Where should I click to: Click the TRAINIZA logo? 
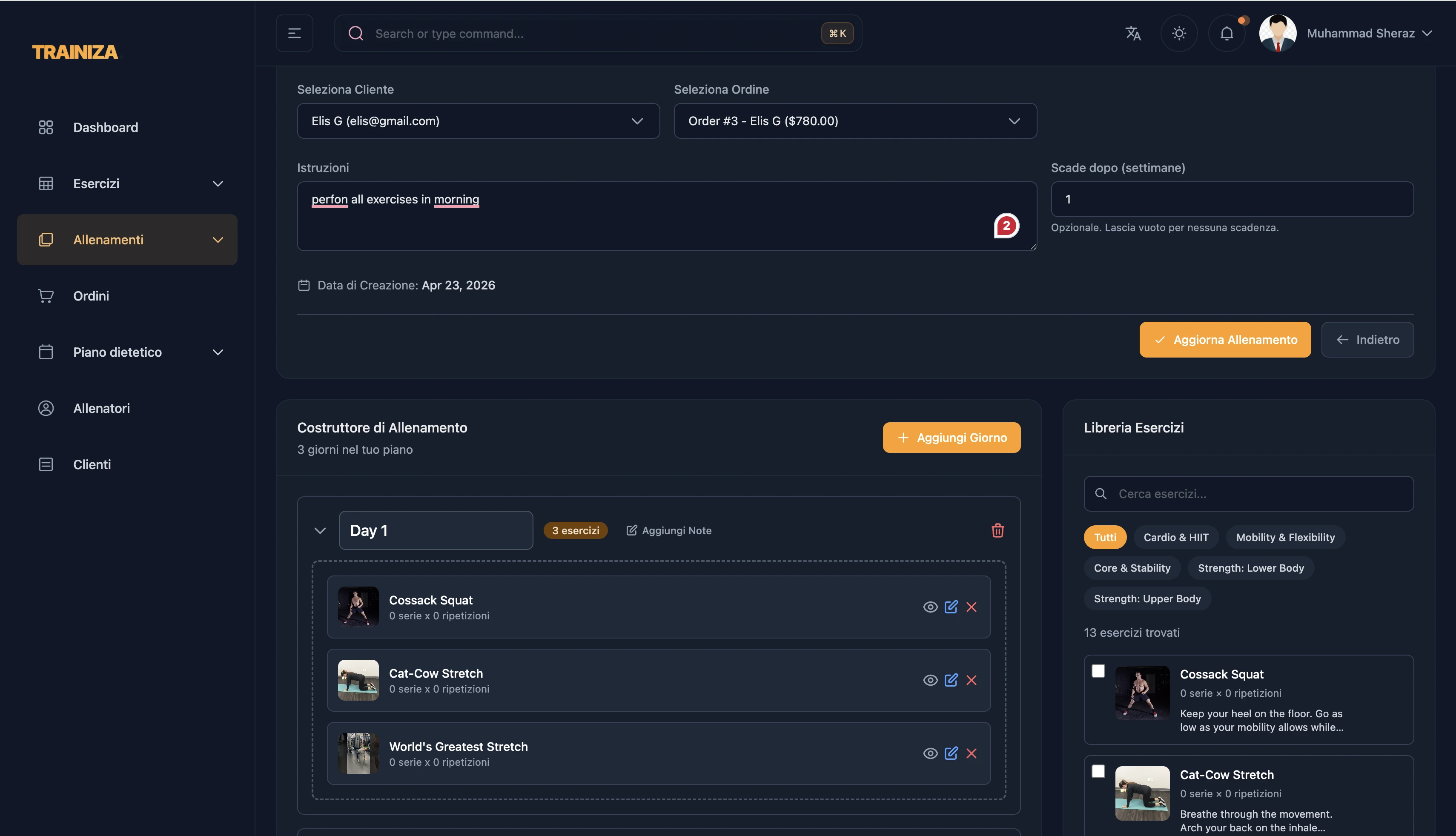pyautogui.click(x=75, y=52)
